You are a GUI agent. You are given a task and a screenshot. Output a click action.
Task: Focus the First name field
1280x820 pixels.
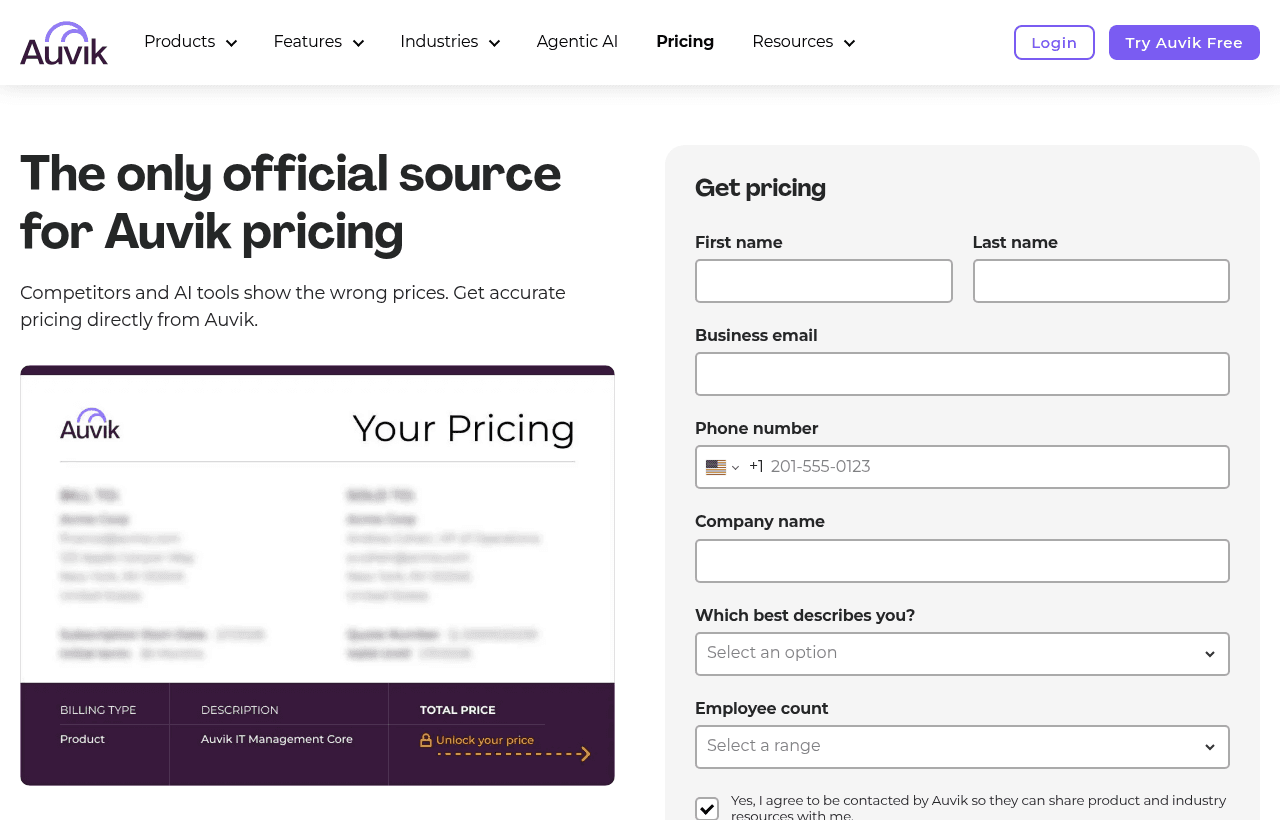tap(824, 281)
